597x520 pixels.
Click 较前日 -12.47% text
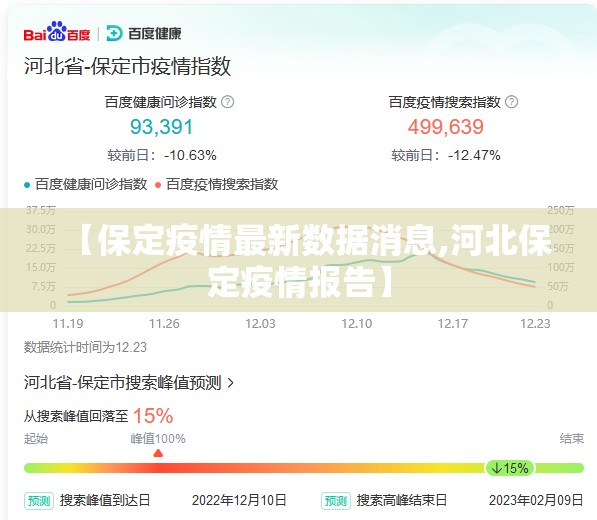(x=446, y=155)
